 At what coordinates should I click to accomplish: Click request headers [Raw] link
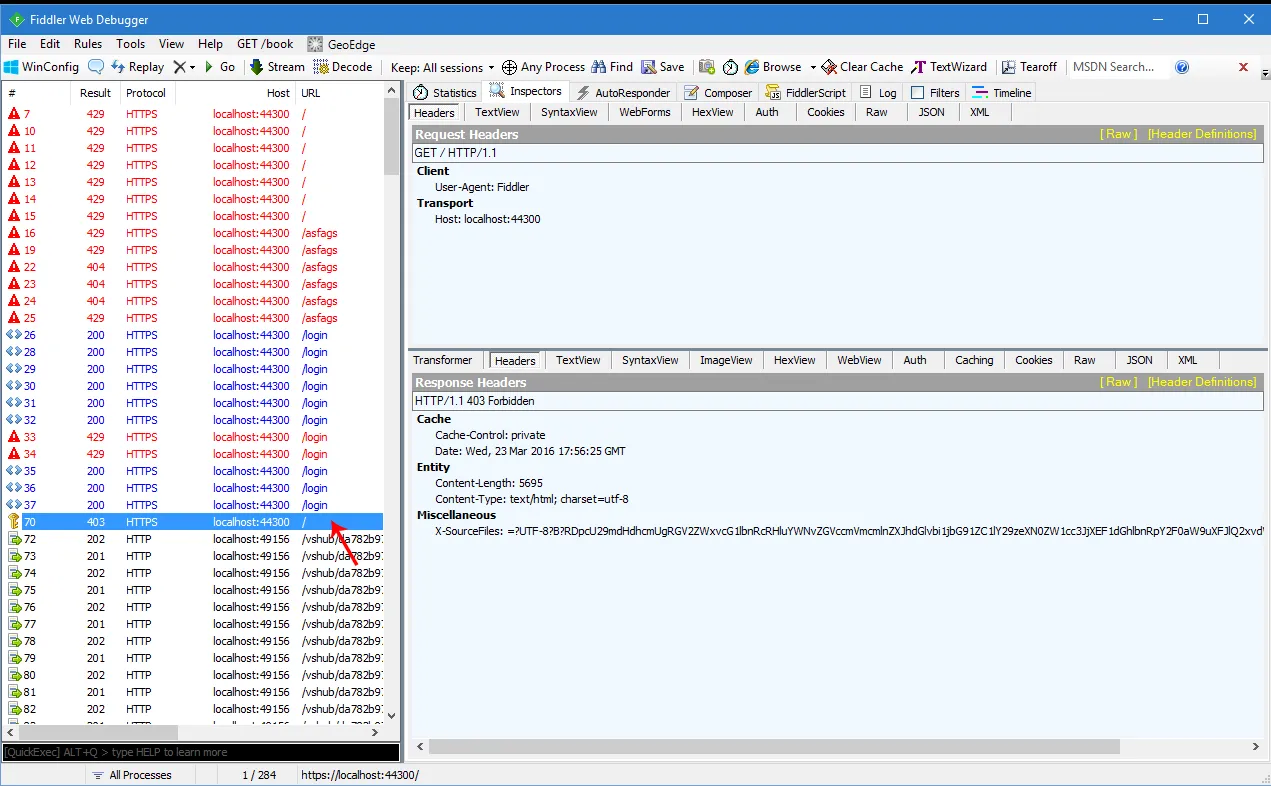click(x=1118, y=134)
